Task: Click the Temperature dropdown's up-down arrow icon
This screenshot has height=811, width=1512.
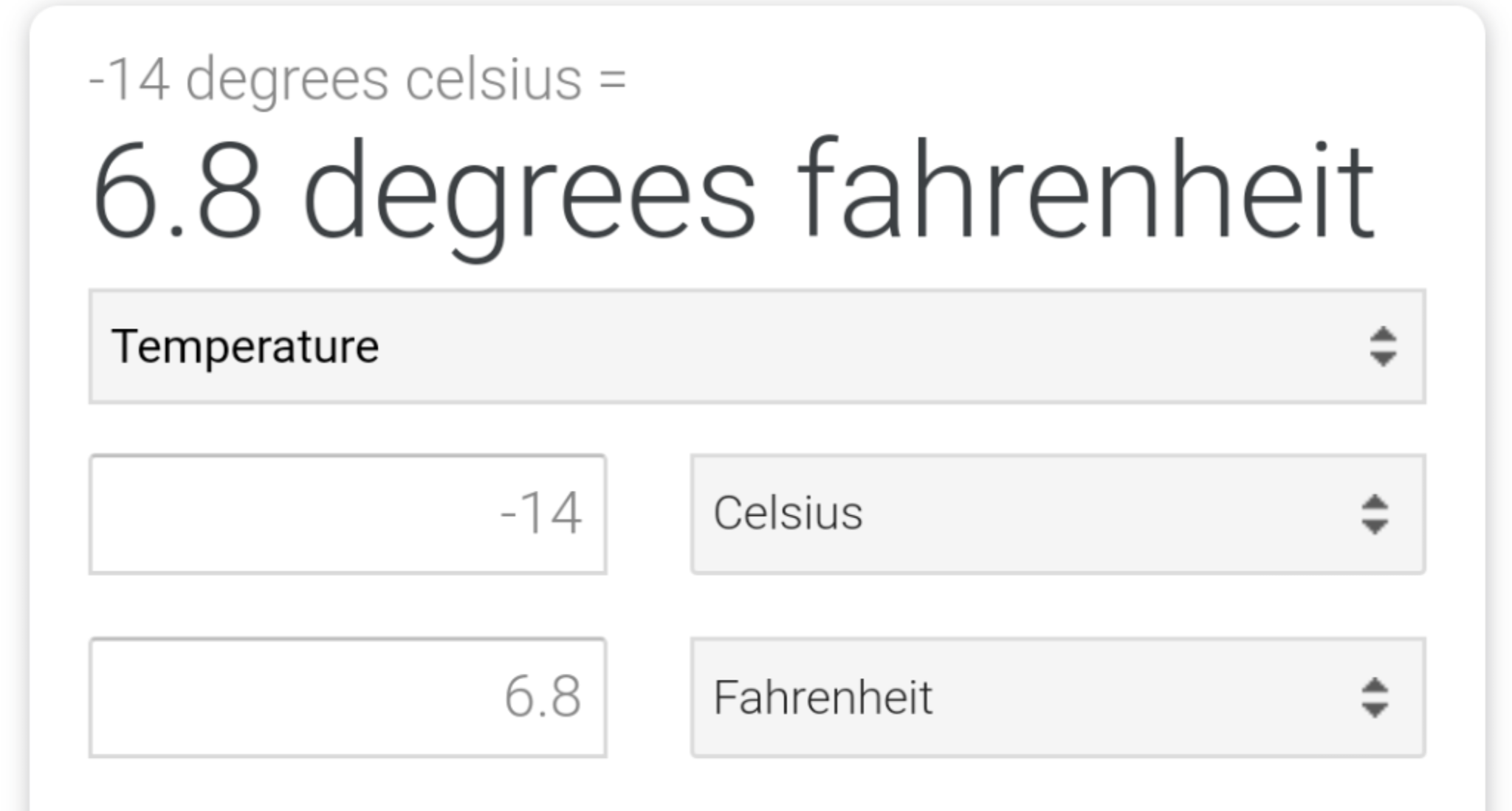Action: pos(1382,347)
